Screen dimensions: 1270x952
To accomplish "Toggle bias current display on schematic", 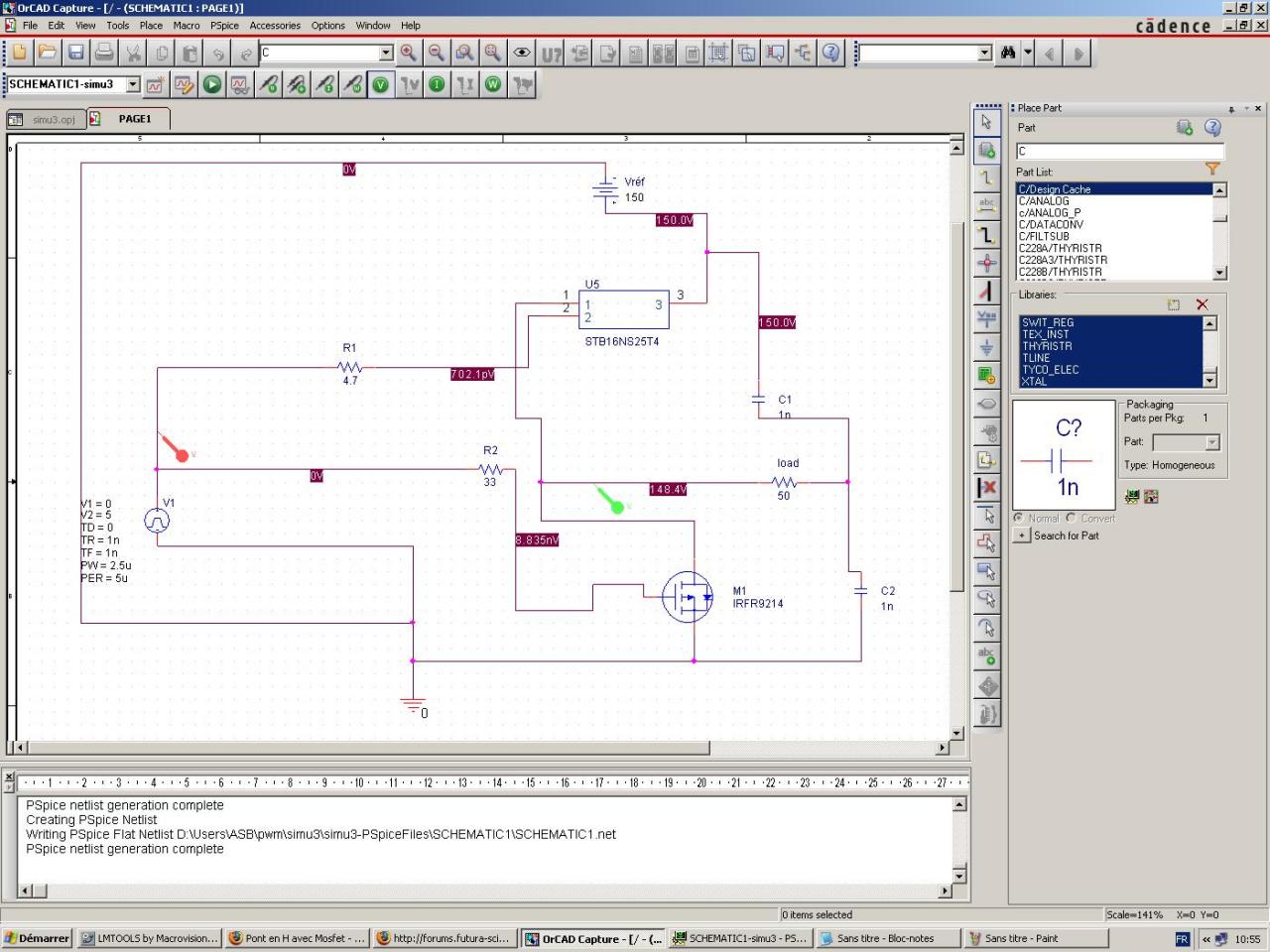I will (437, 85).
